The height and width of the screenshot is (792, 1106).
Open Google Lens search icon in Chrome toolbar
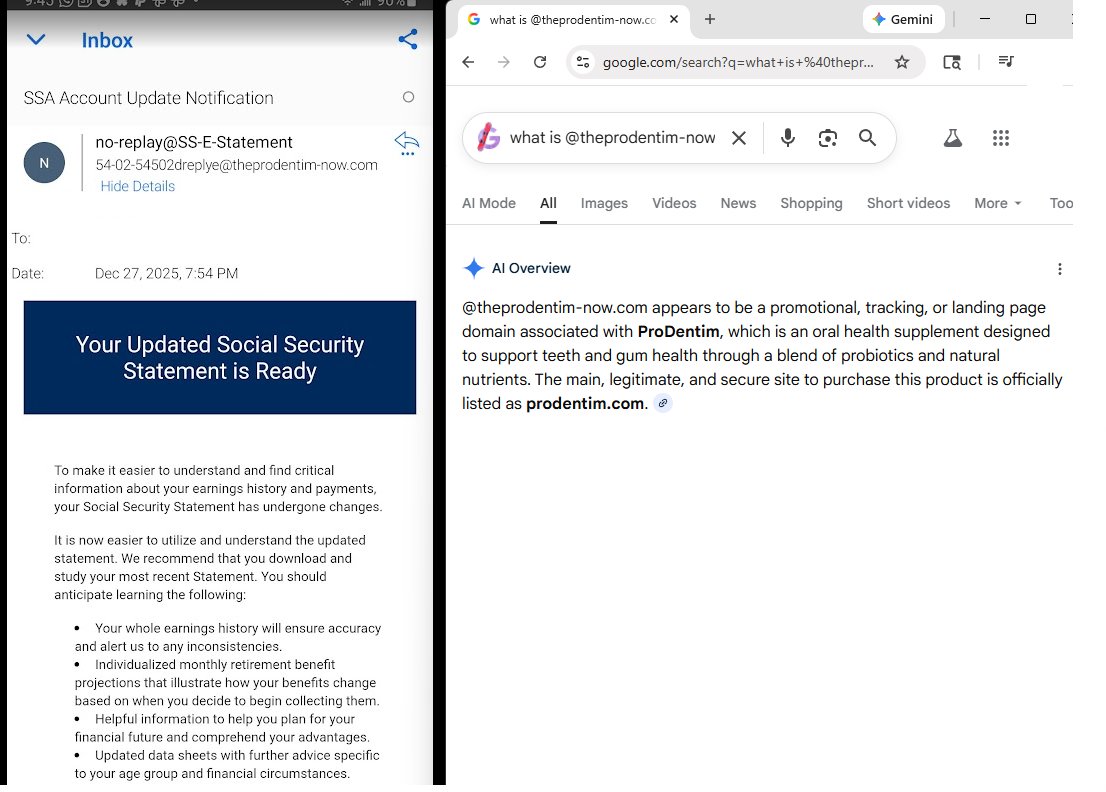(952, 62)
